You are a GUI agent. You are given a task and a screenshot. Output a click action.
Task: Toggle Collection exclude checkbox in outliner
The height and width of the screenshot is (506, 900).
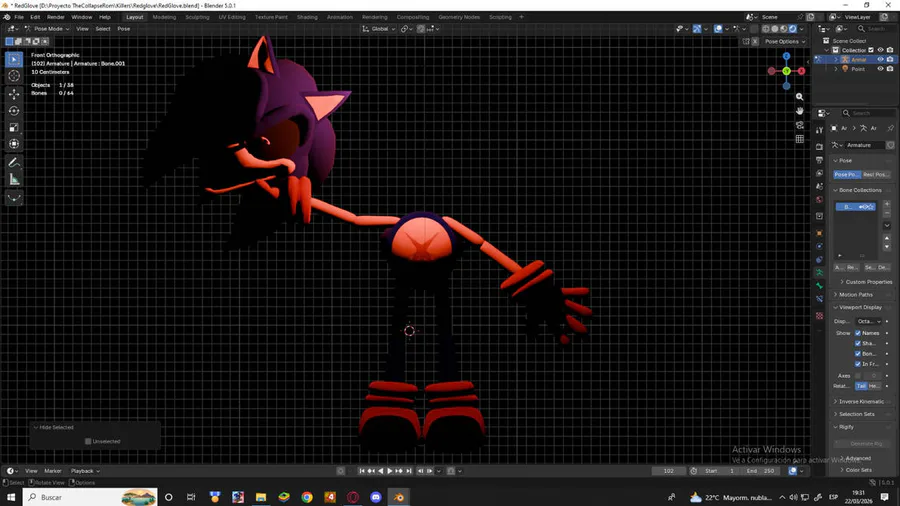point(871,50)
